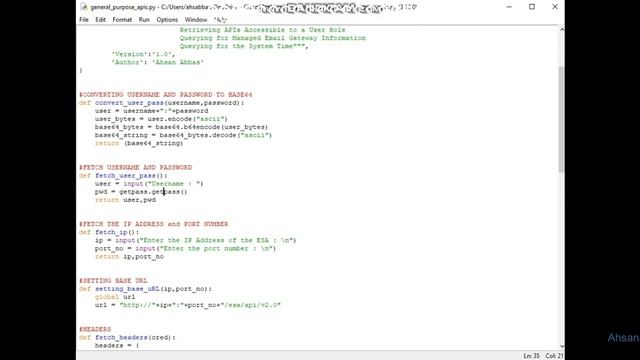Minimize the IDLE editor window
The width and height of the screenshot is (640, 360).
509,7
